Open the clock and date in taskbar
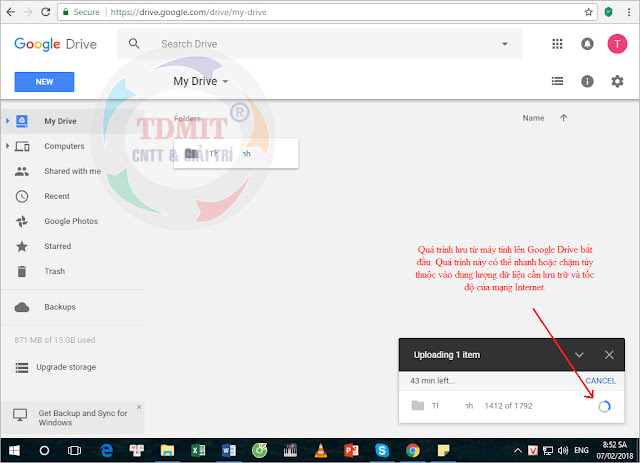Screen dimensions: 640x463 click(x=615, y=450)
